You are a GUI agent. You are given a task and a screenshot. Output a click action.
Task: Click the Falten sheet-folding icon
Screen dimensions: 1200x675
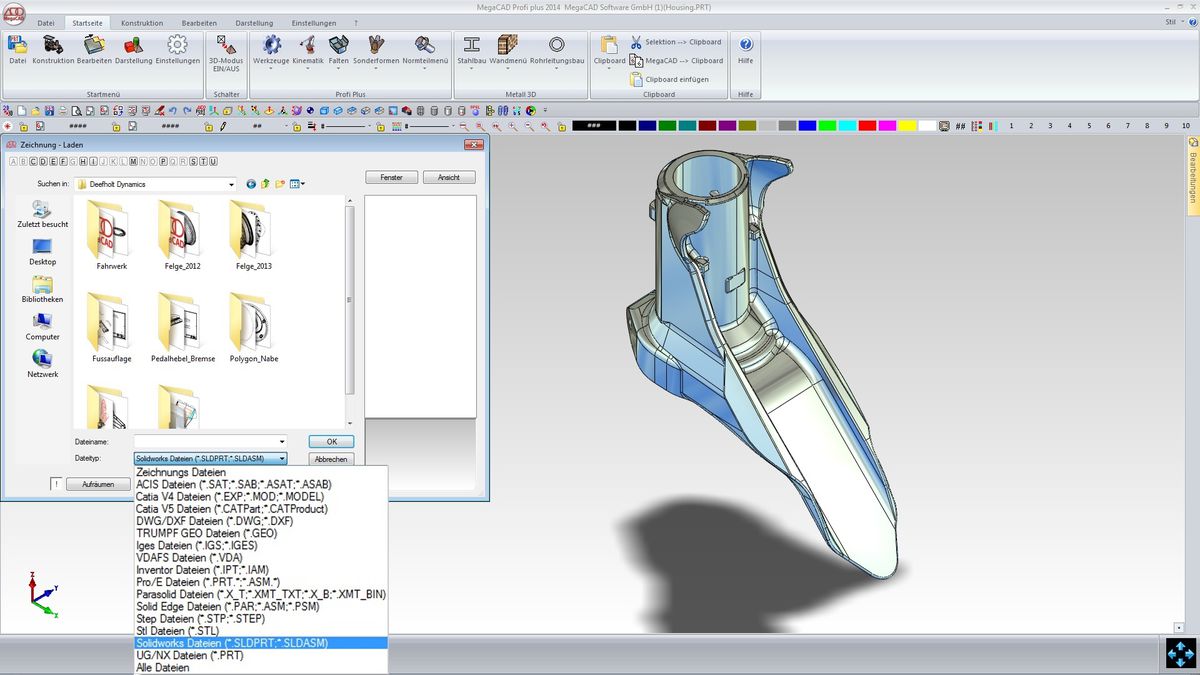339,46
